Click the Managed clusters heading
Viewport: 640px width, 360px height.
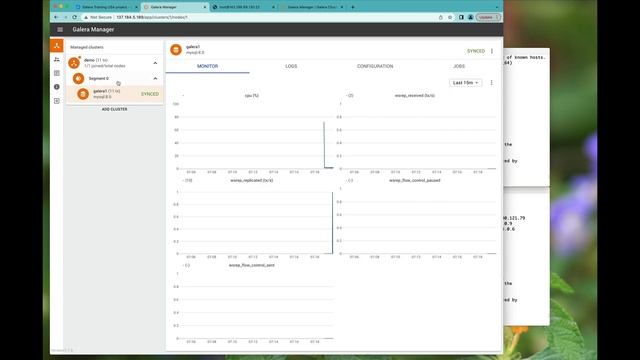[87, 47]
